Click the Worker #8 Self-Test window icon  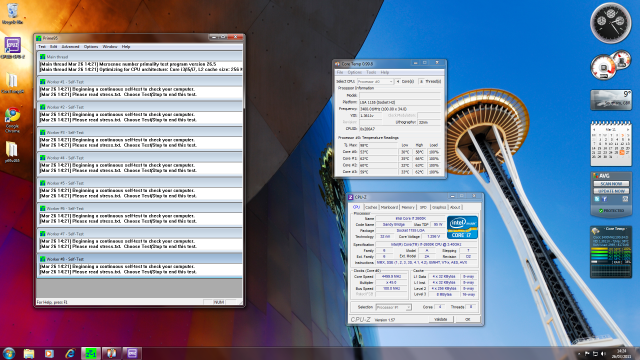click(x=42, y=259)
